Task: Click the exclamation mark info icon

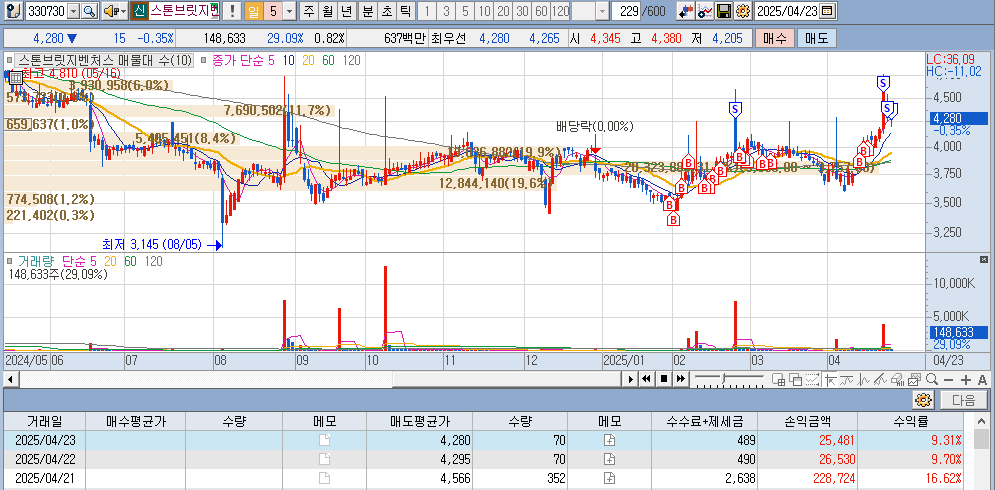Action: [x=232, y=11]
